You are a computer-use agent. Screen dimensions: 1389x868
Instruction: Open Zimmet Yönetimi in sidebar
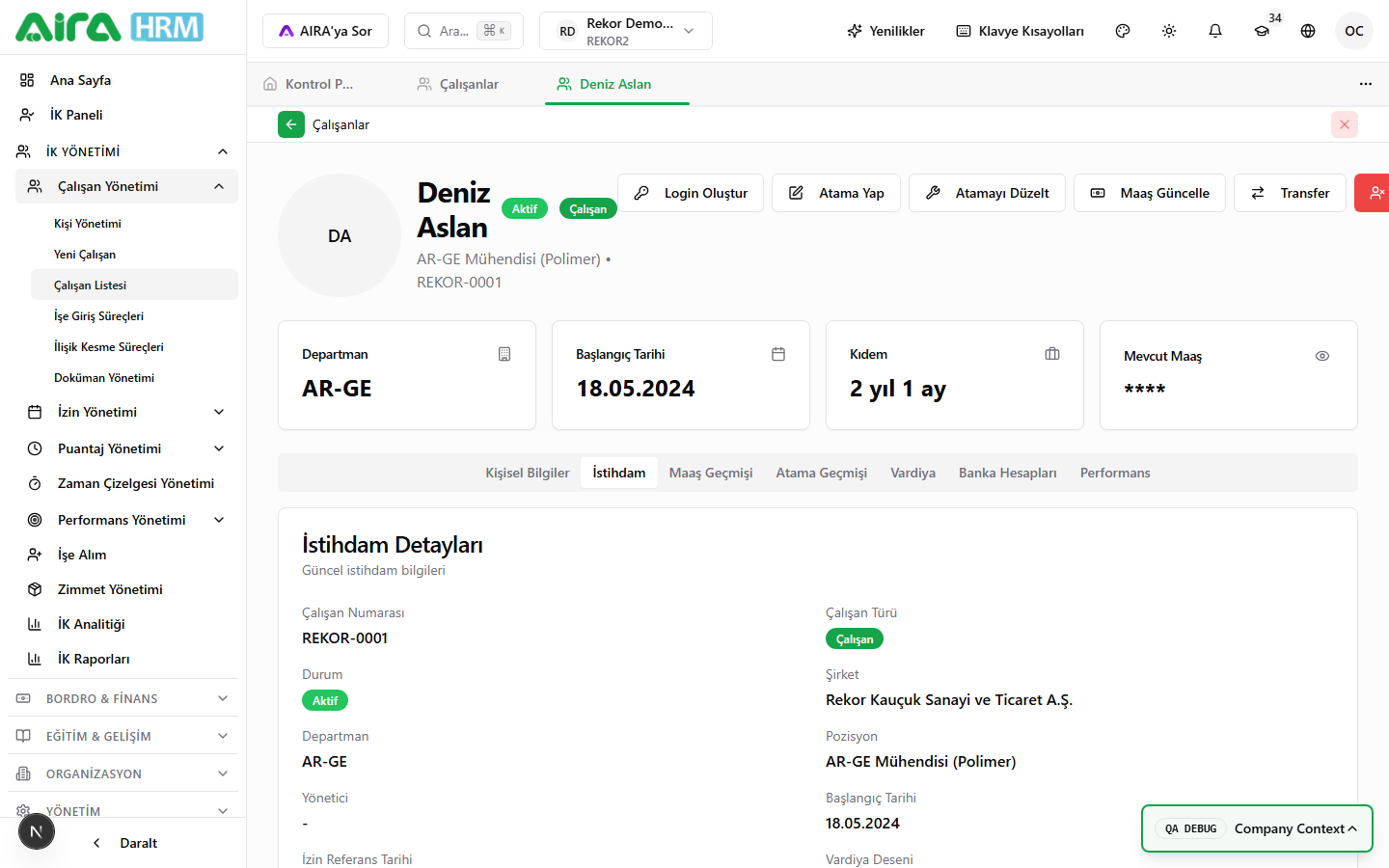(x=126, y=589)
